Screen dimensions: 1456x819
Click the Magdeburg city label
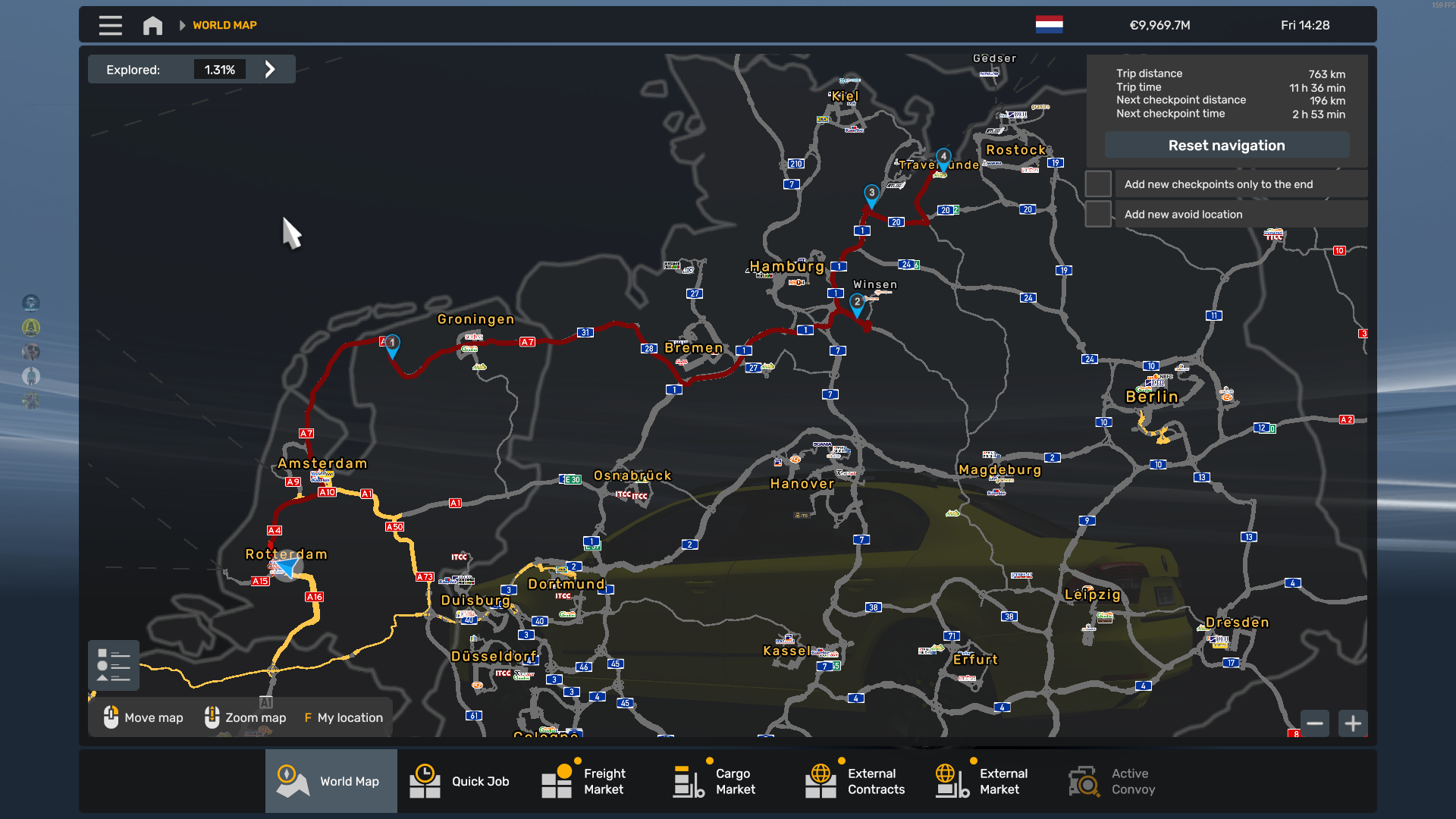tap(1000, 470)
